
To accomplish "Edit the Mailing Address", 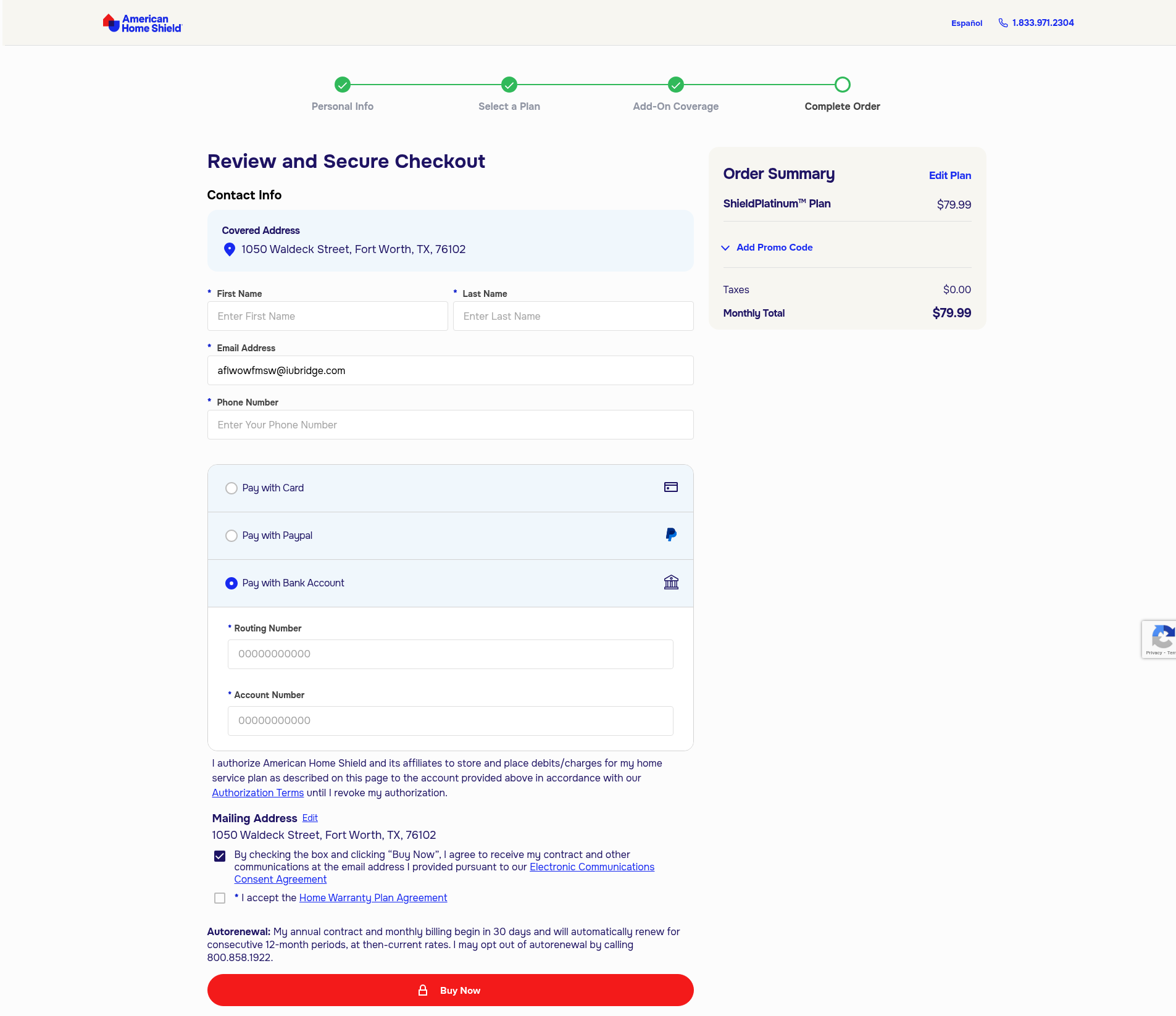I will (310, 818).
